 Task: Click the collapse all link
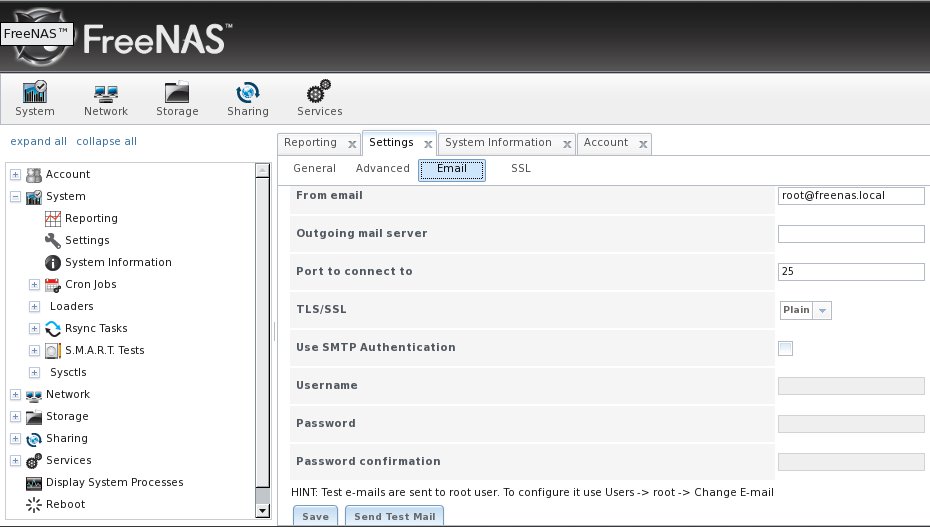[107, 142]
